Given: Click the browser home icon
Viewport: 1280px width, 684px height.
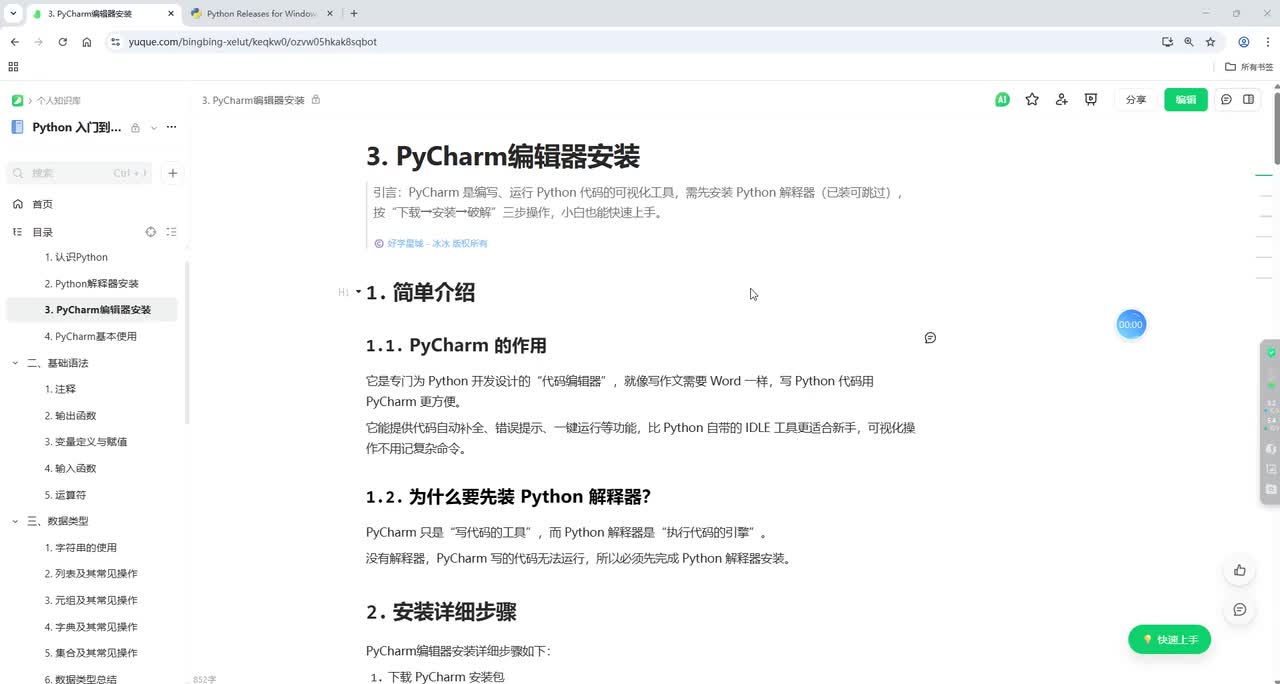Looking at the screenshot, I should 87,42.
